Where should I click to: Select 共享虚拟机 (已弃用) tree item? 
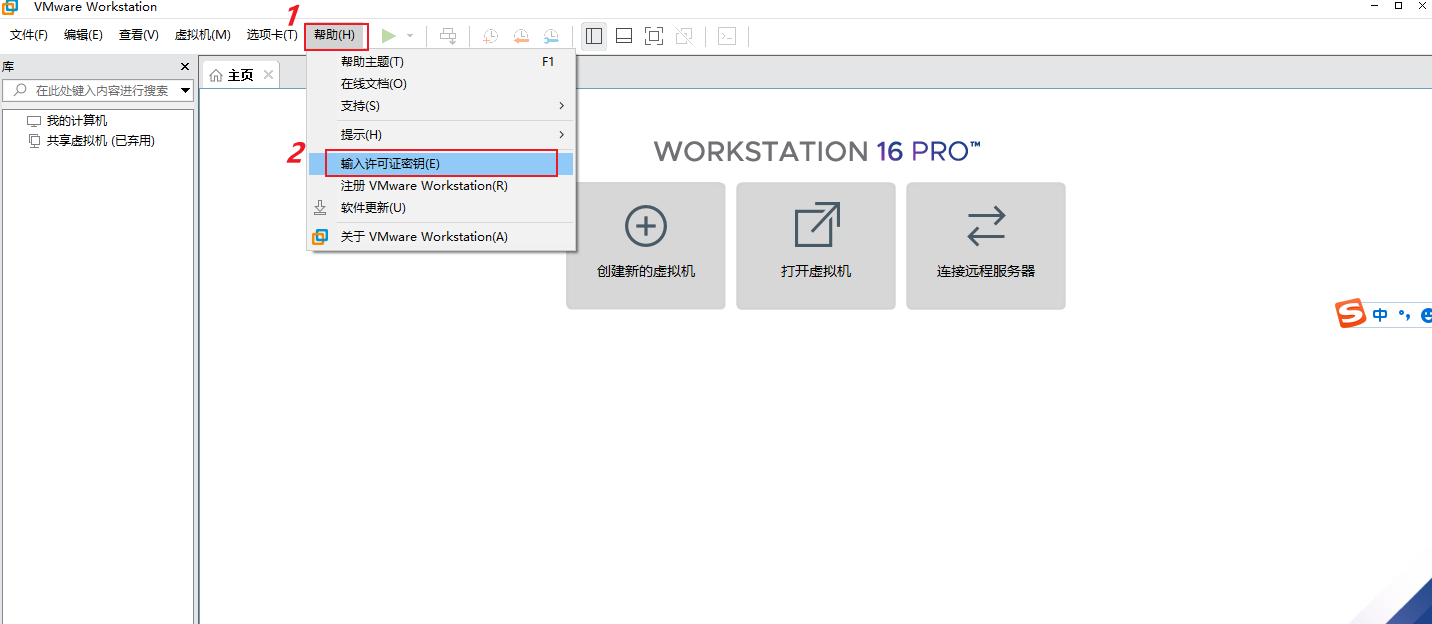(91, 141)
